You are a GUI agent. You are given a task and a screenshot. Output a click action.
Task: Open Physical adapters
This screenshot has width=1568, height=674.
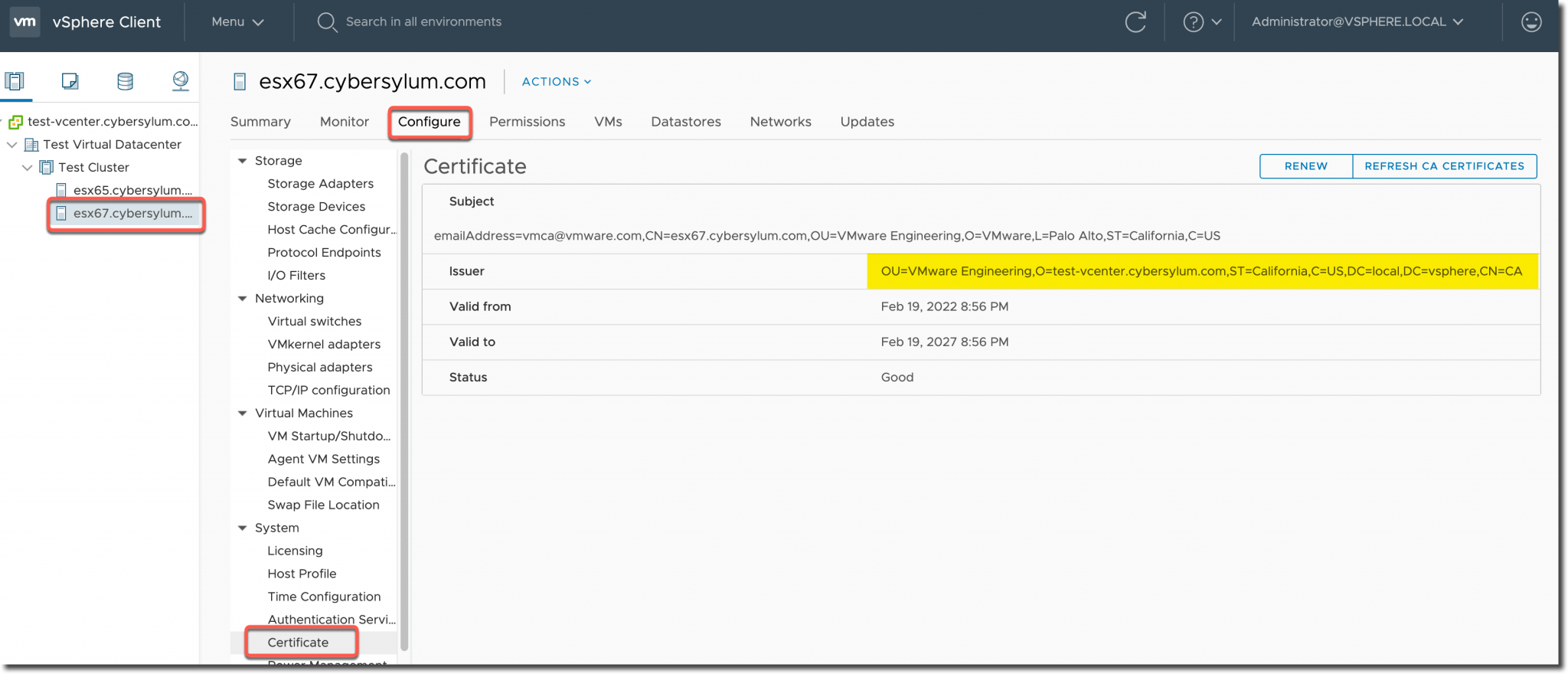pyautogui.click(x=320, y=368)
